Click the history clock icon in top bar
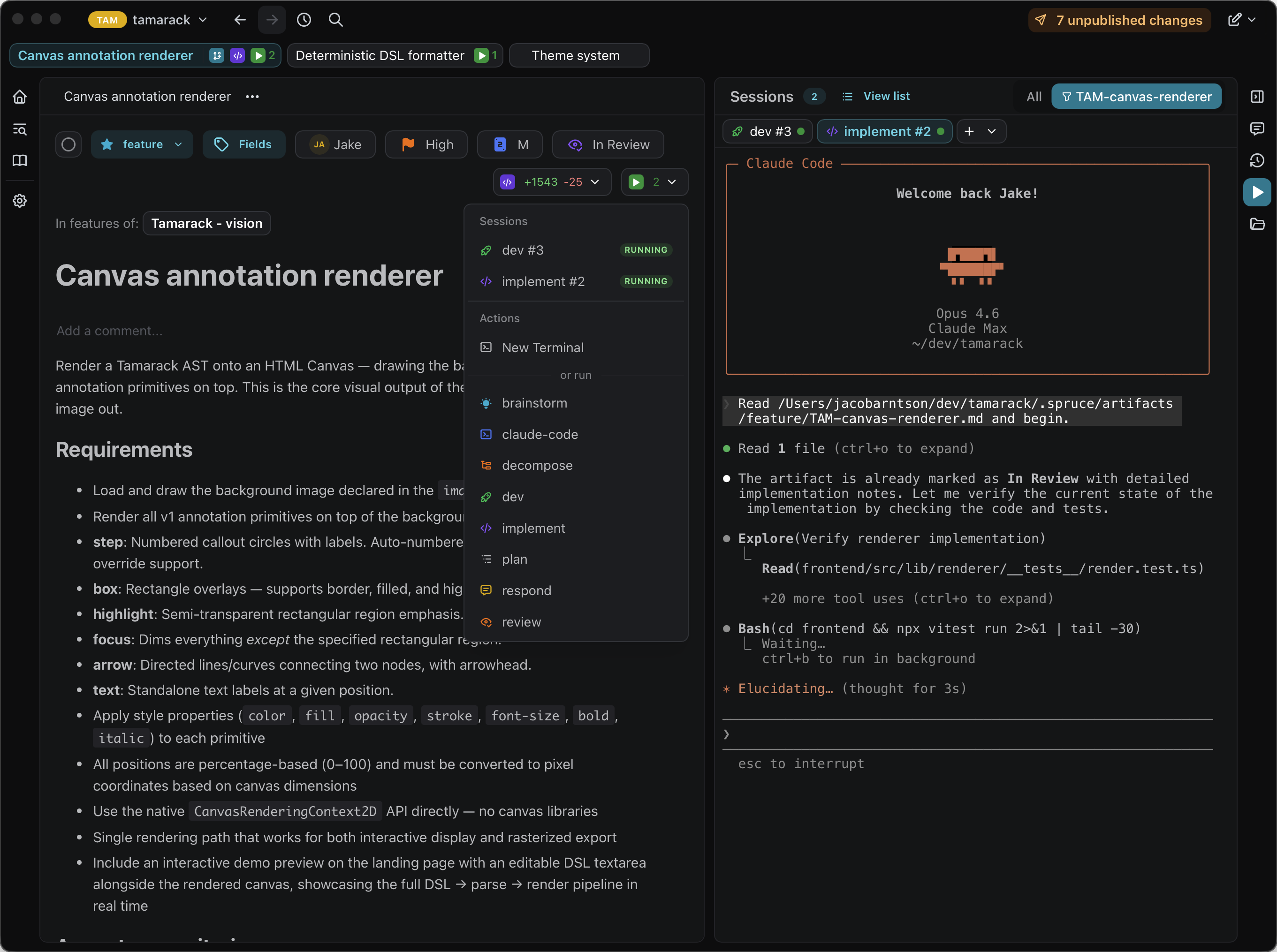 point(304,20)
